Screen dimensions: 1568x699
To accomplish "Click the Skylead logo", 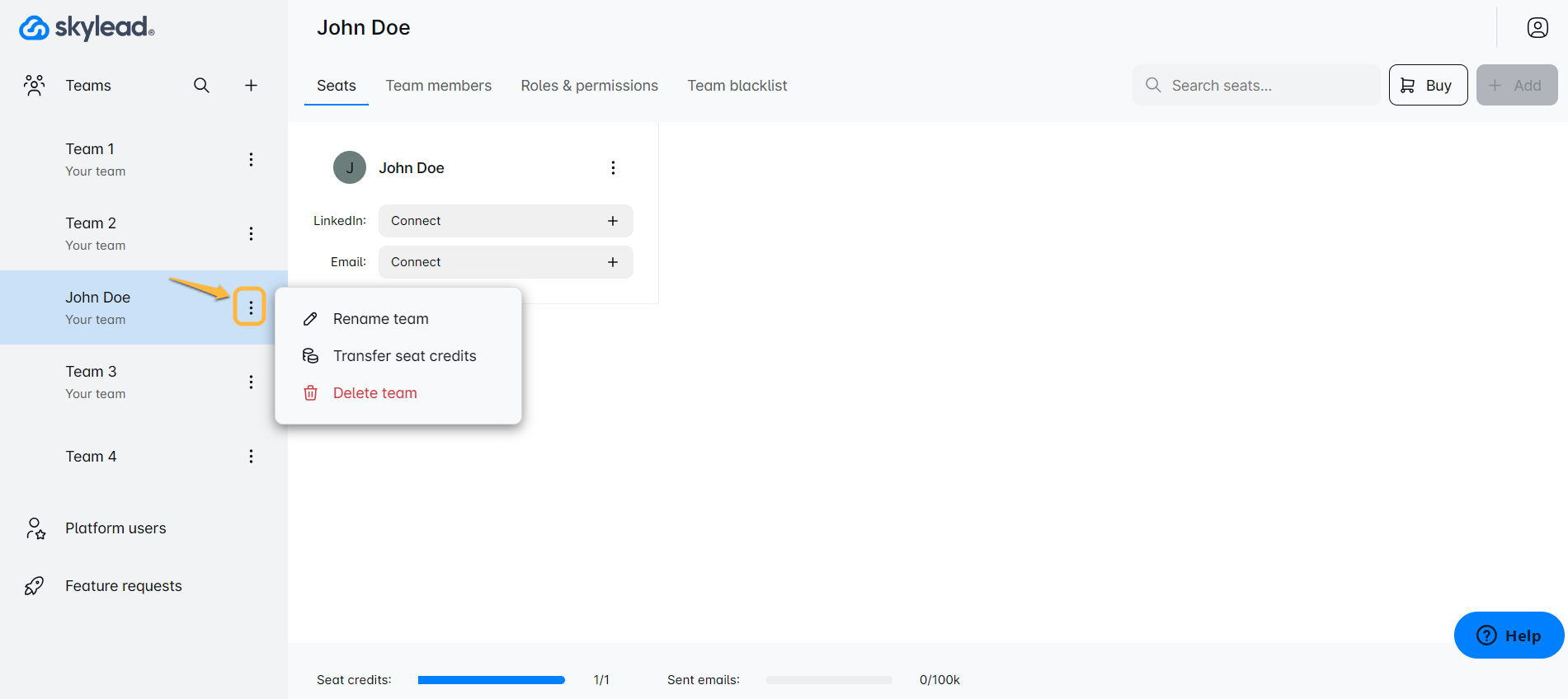I will (x=87, y=28).
